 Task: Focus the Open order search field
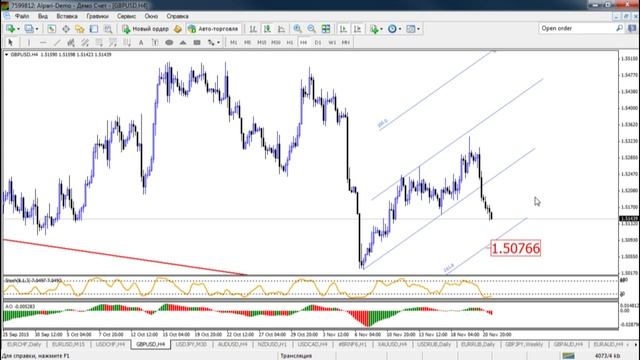click(577, 28)
